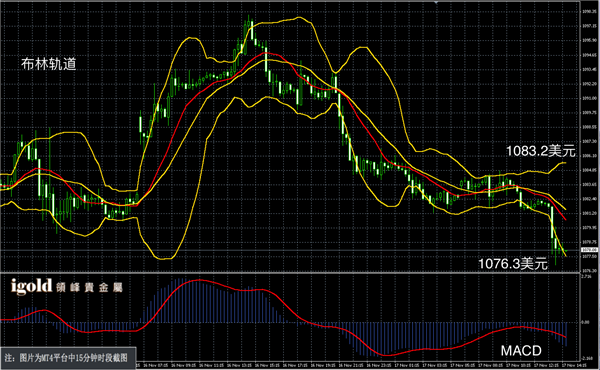Click the 16 Nov 21:15 time axis label
This screenshot has height=370, width=600.
350,366
